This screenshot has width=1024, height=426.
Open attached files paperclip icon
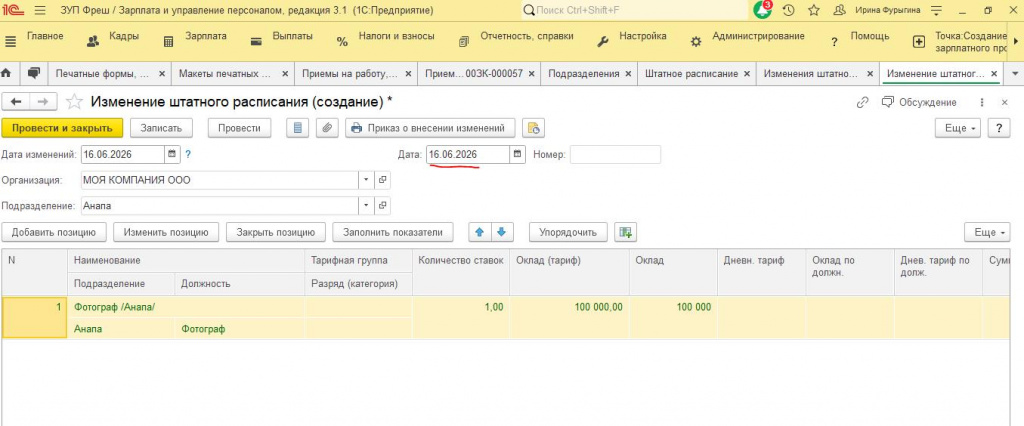coord(327,128)
